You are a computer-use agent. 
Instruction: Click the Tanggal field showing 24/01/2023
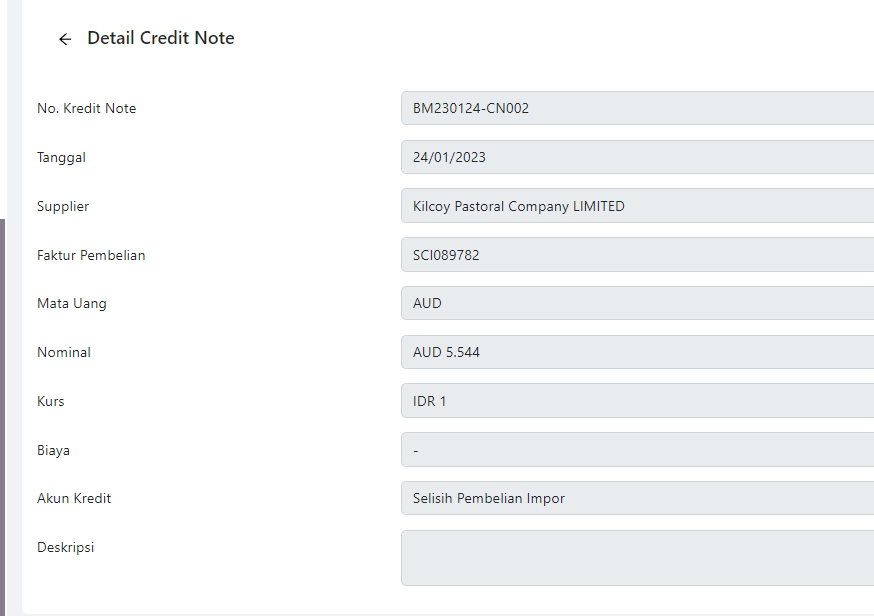tap(637, 157)
